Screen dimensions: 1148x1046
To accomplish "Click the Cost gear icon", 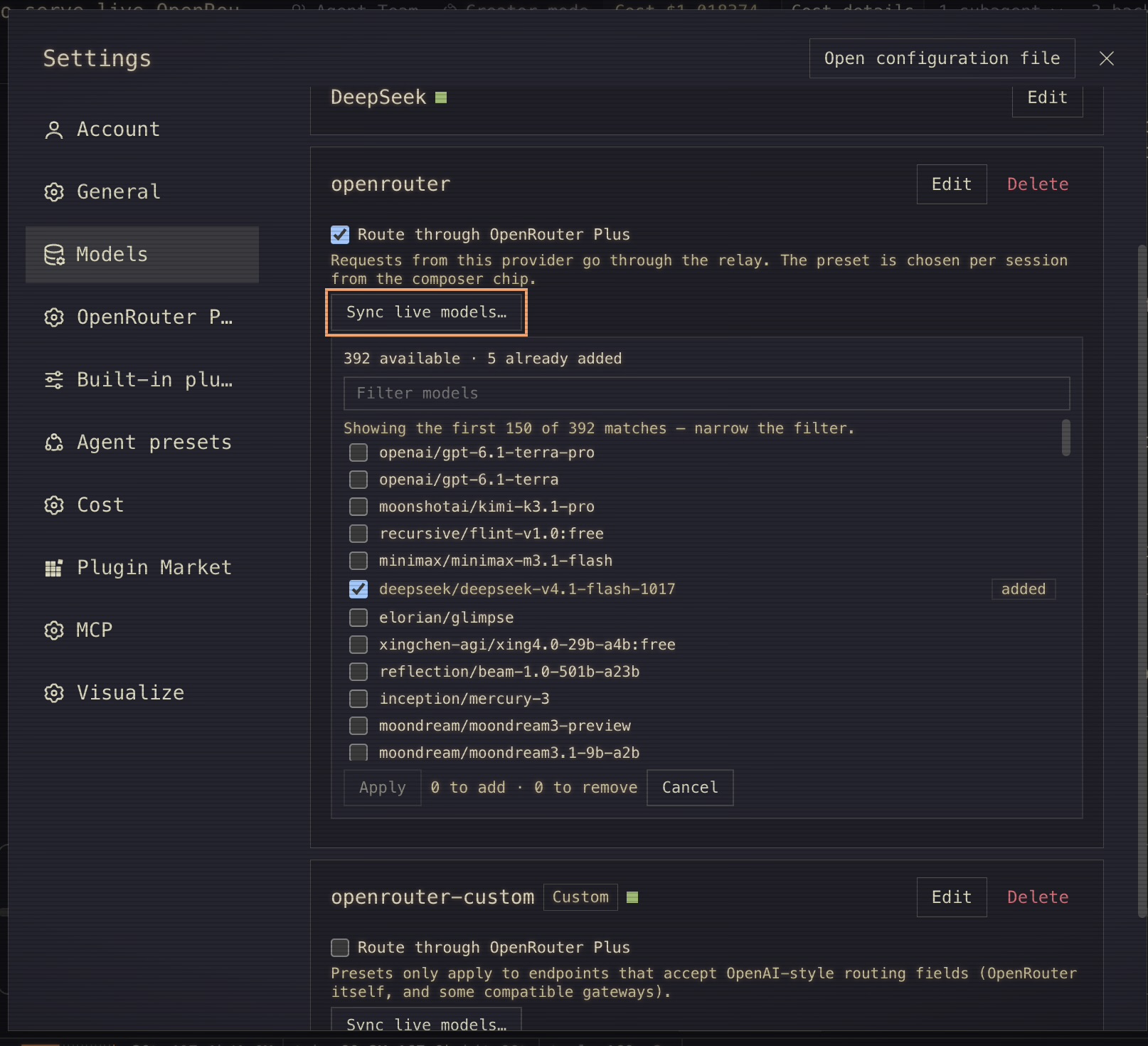I will coord(54,505).
